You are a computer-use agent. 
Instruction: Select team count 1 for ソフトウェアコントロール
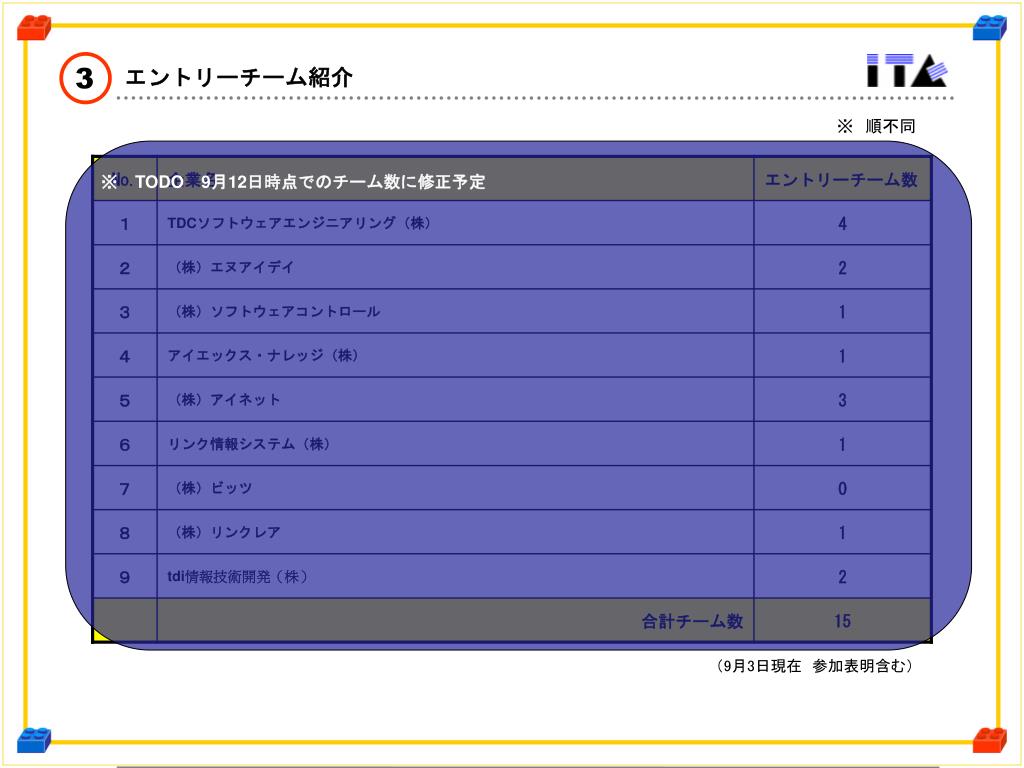(842, 312)
